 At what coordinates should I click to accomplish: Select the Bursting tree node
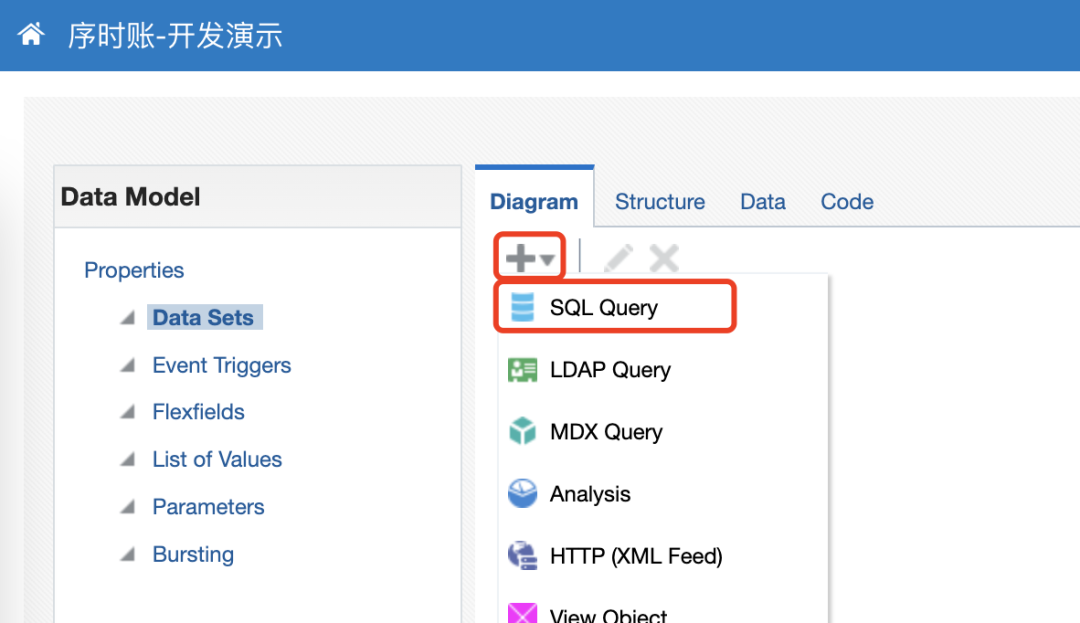point(193,554)
